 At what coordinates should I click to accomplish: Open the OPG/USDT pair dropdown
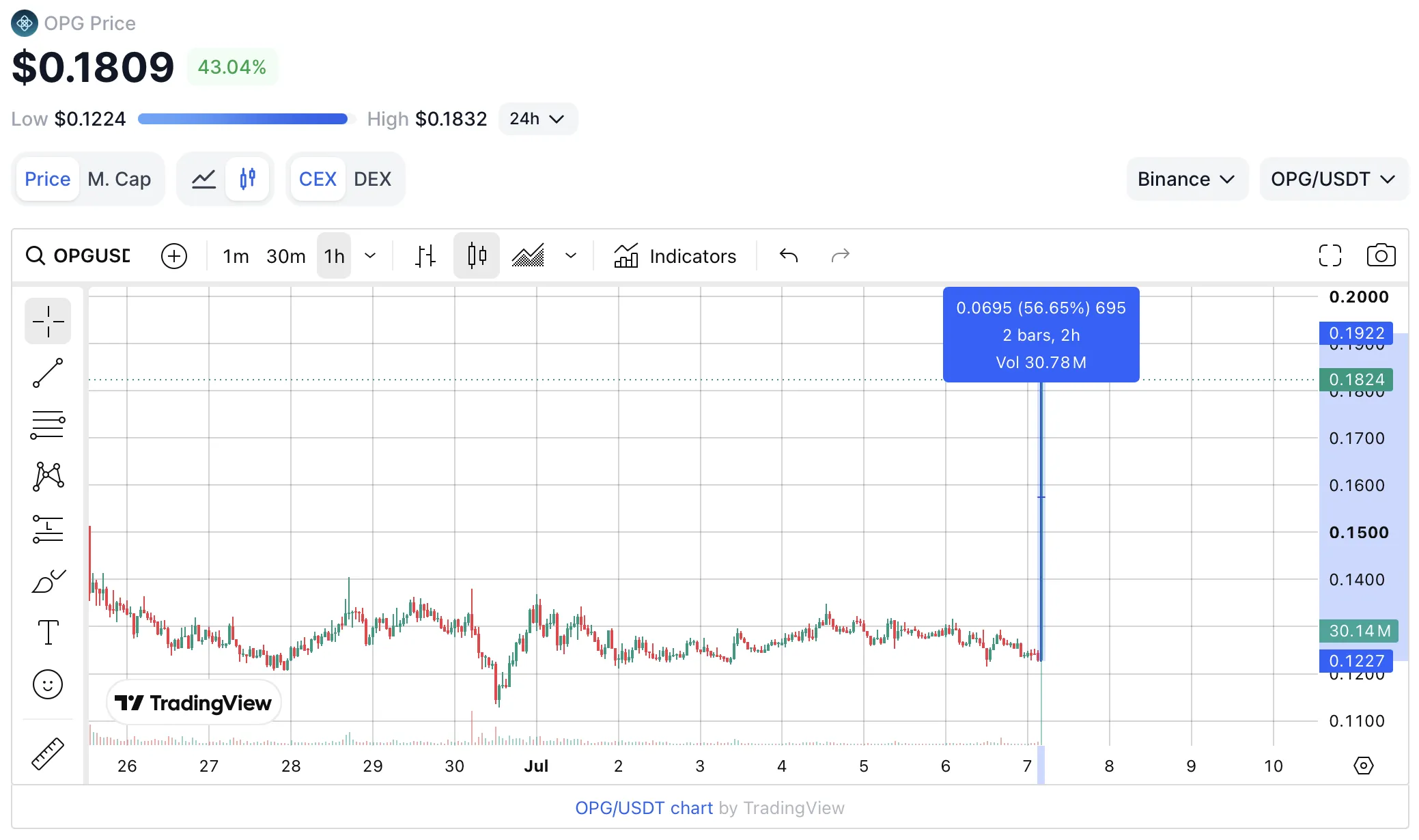click(x=1333, y=179)
